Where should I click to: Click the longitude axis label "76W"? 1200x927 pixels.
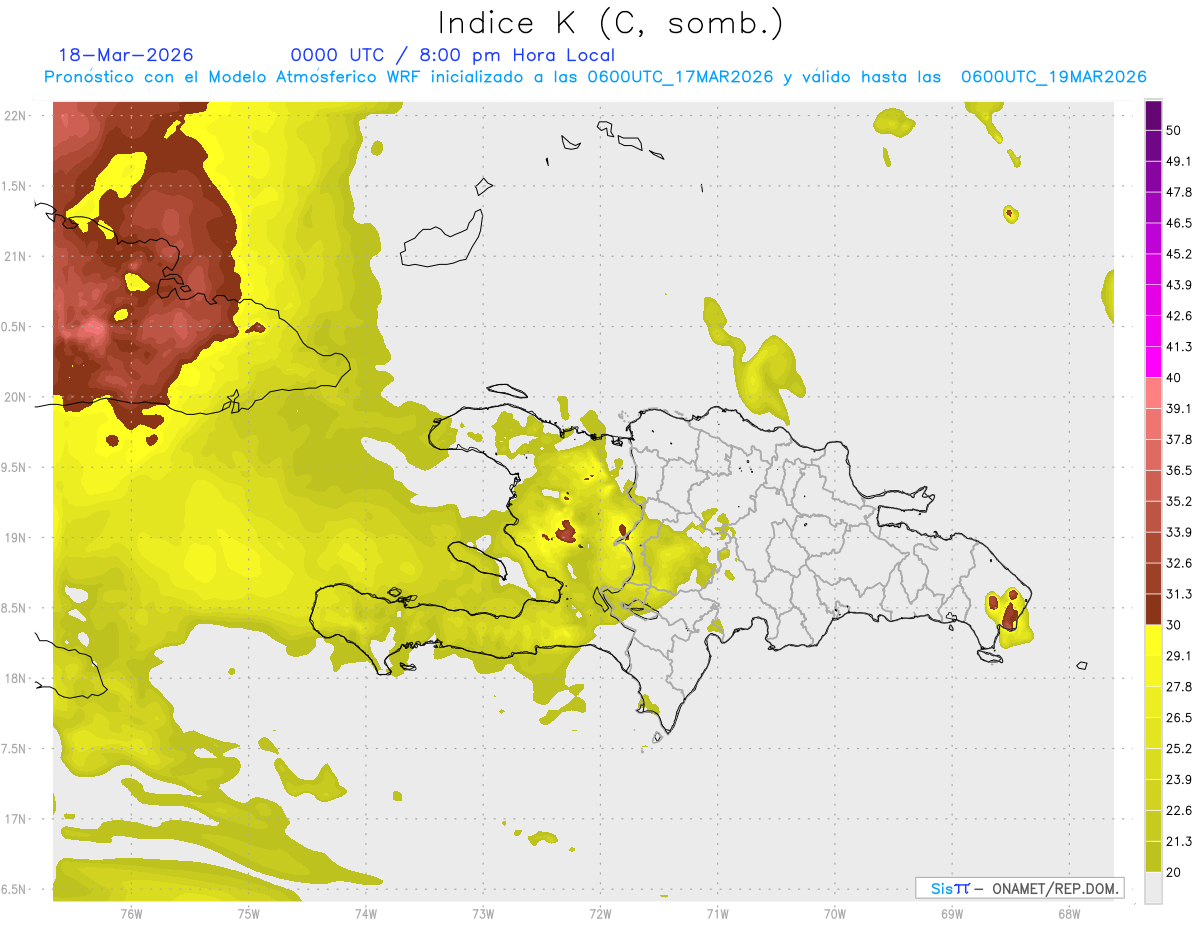131,913
